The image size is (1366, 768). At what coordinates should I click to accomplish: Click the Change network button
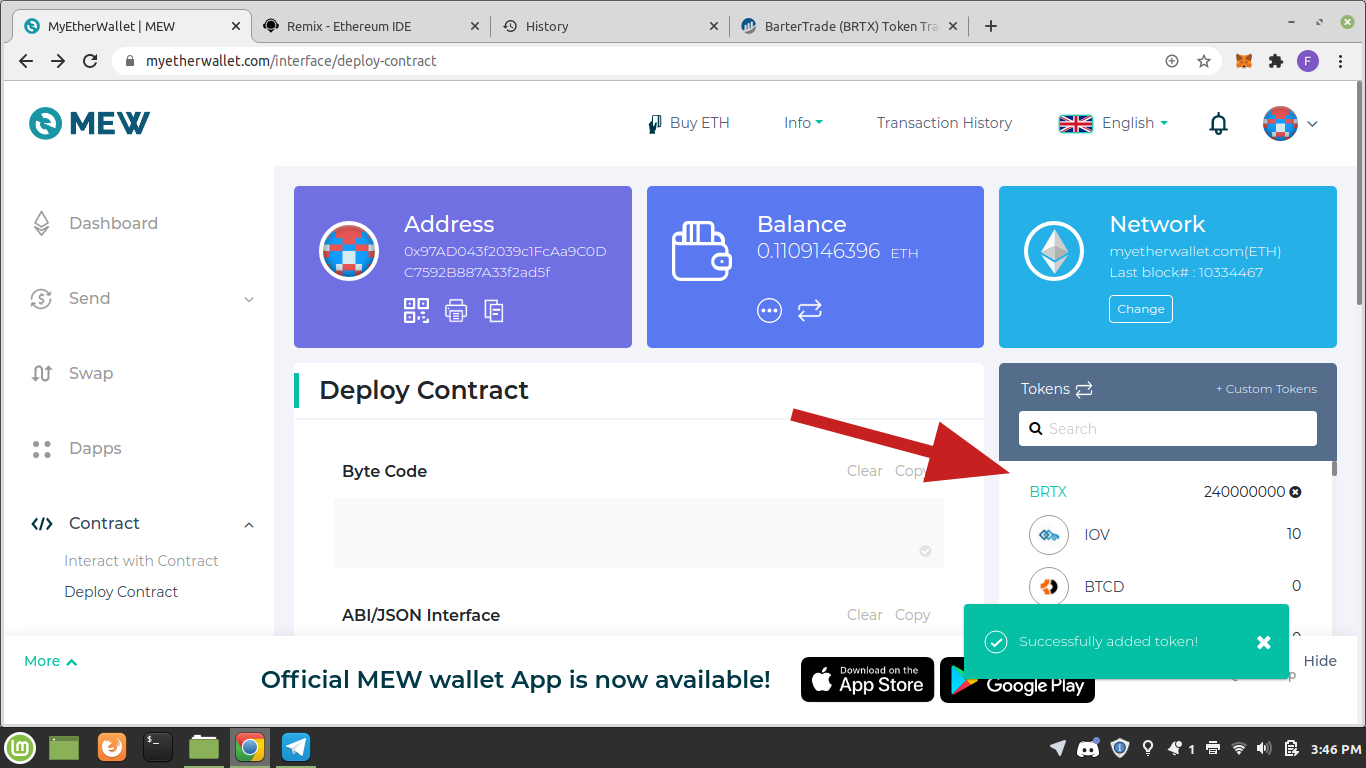click(1141, 309)
